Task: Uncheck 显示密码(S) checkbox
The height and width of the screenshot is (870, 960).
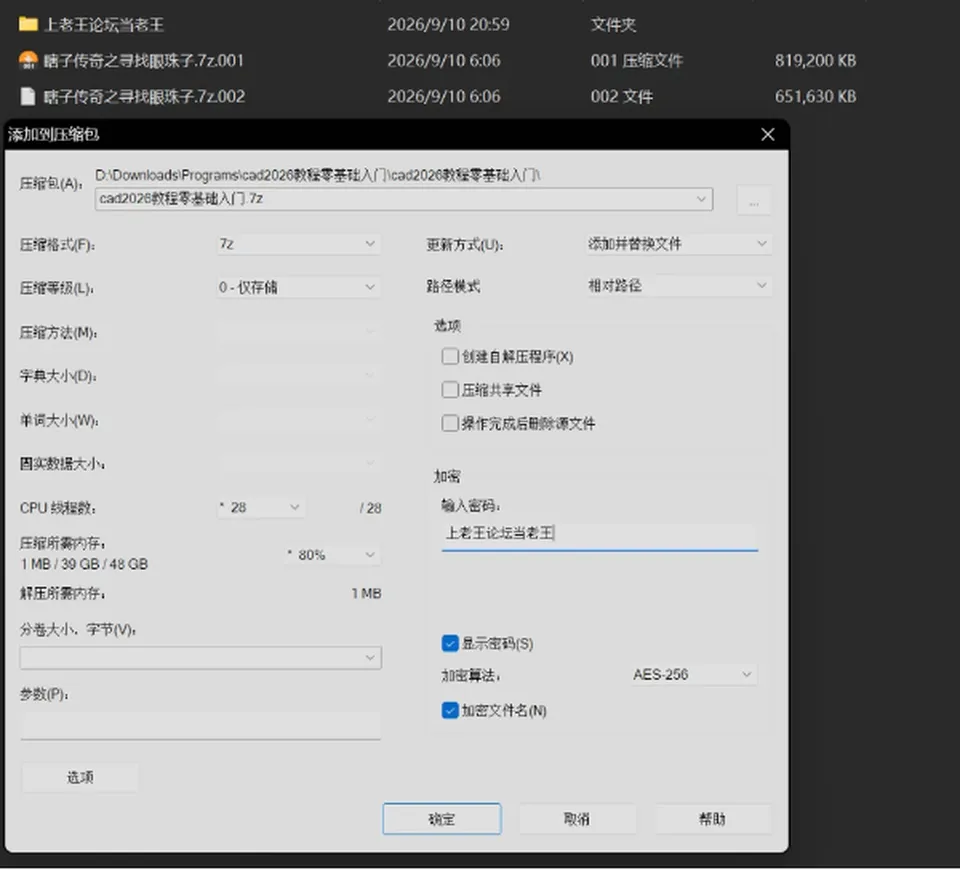Action: click(x=450, y=643)
